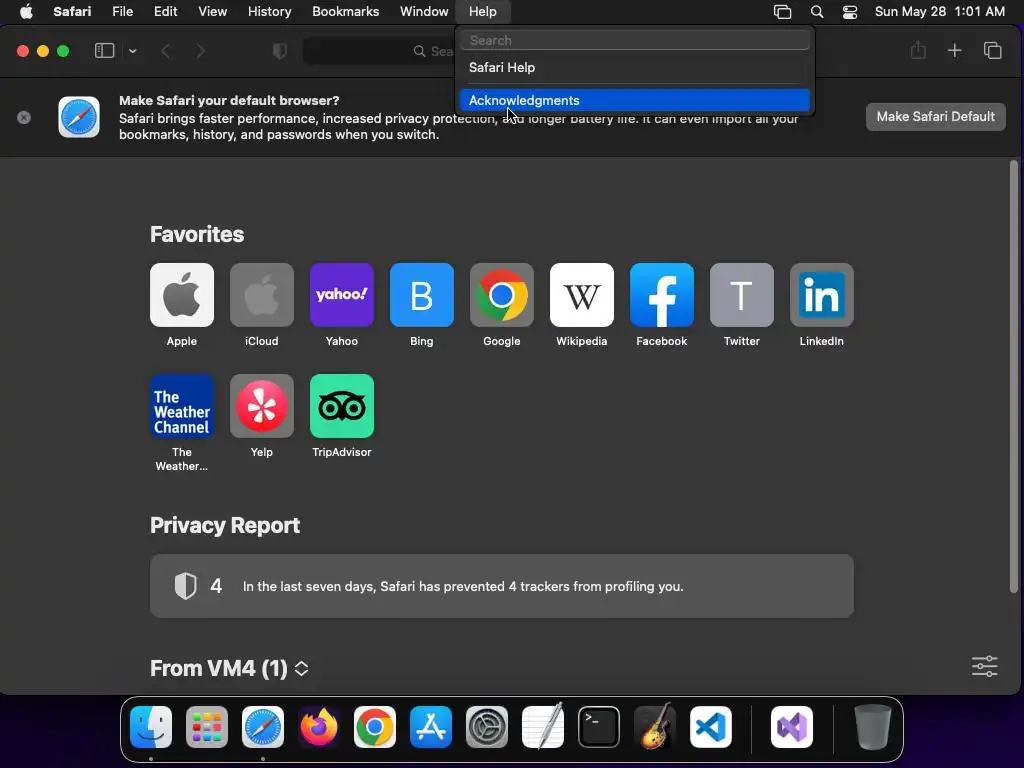Screen dimensions: 1024x768
Task: Open the Twitter favorite
Action: click(742, 295)
